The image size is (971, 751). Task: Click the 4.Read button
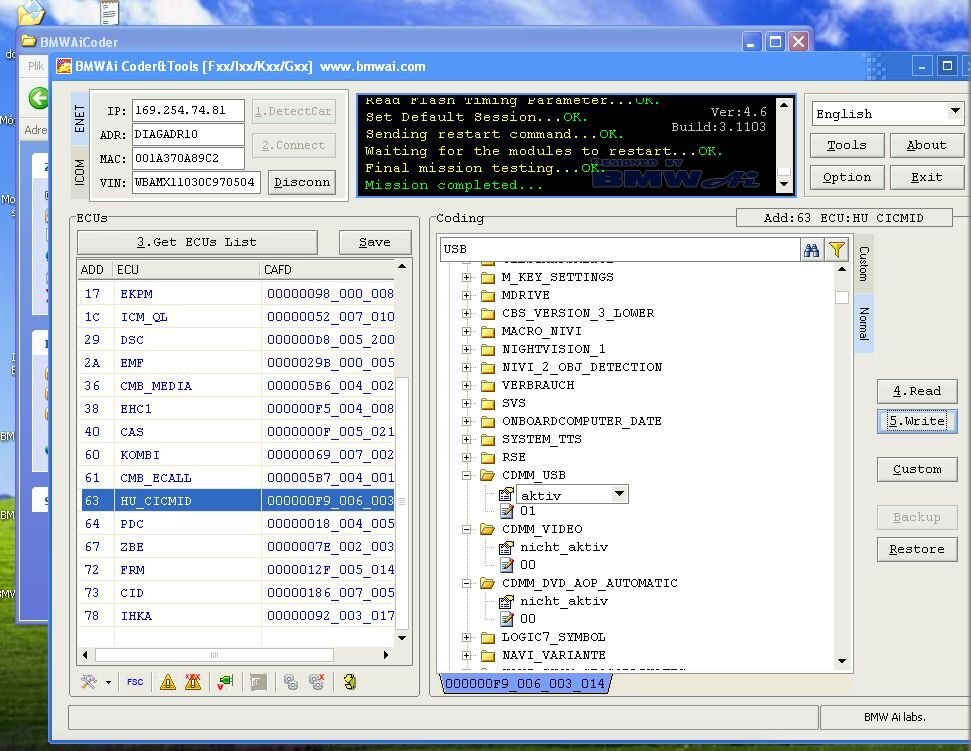tap(917, 391)
